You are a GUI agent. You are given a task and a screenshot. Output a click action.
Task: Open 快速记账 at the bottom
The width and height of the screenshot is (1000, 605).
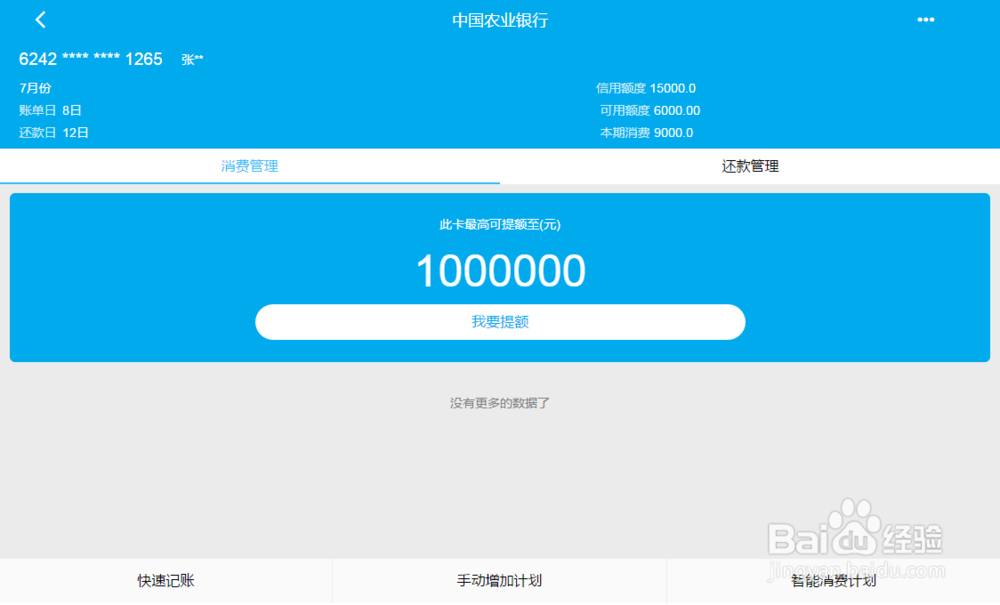[166, 581]
